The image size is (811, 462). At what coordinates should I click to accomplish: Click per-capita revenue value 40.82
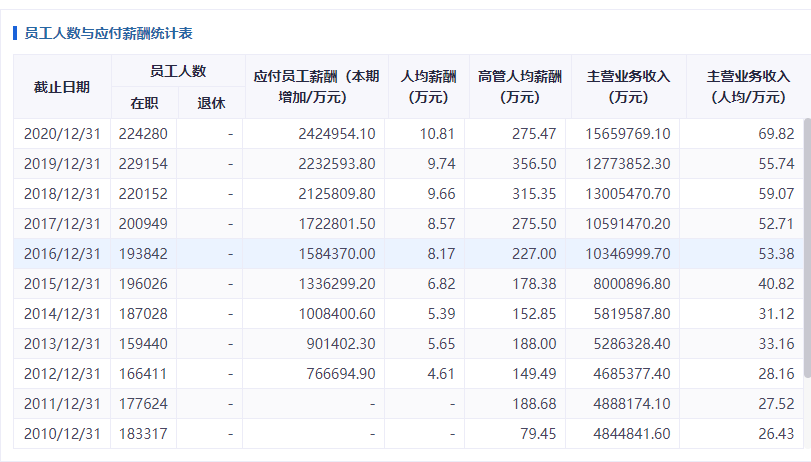coord(776,284)
